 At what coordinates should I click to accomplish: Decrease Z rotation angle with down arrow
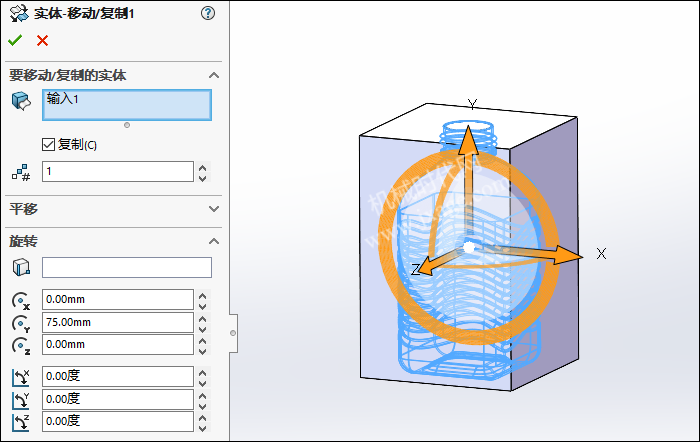203,427
